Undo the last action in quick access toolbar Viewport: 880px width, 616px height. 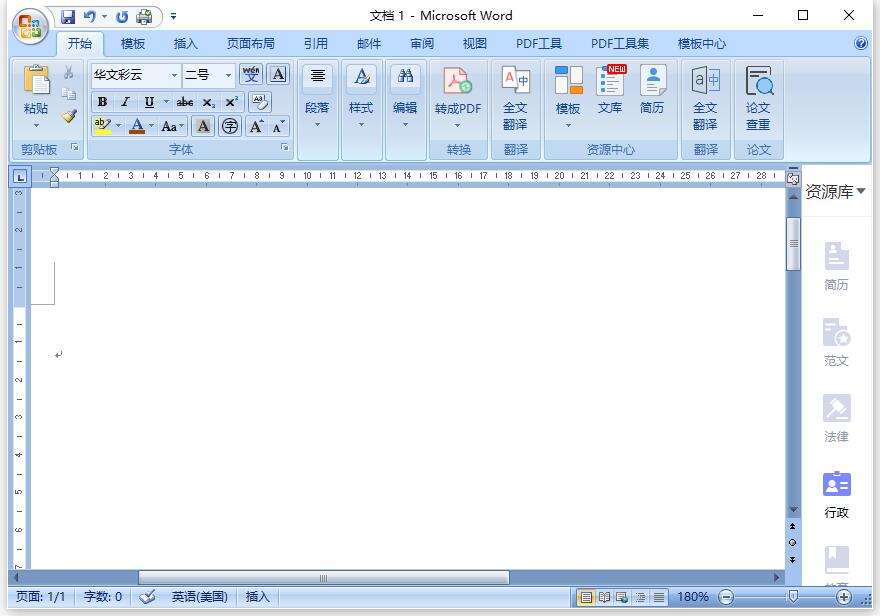pos(89,17)
